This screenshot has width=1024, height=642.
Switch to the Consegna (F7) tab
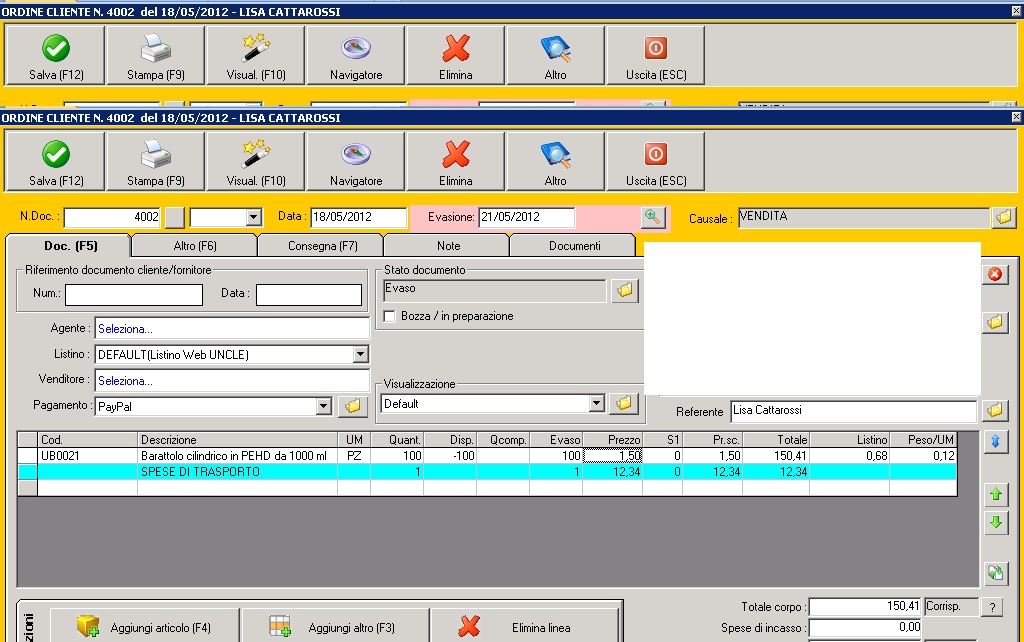click(320, 246)
